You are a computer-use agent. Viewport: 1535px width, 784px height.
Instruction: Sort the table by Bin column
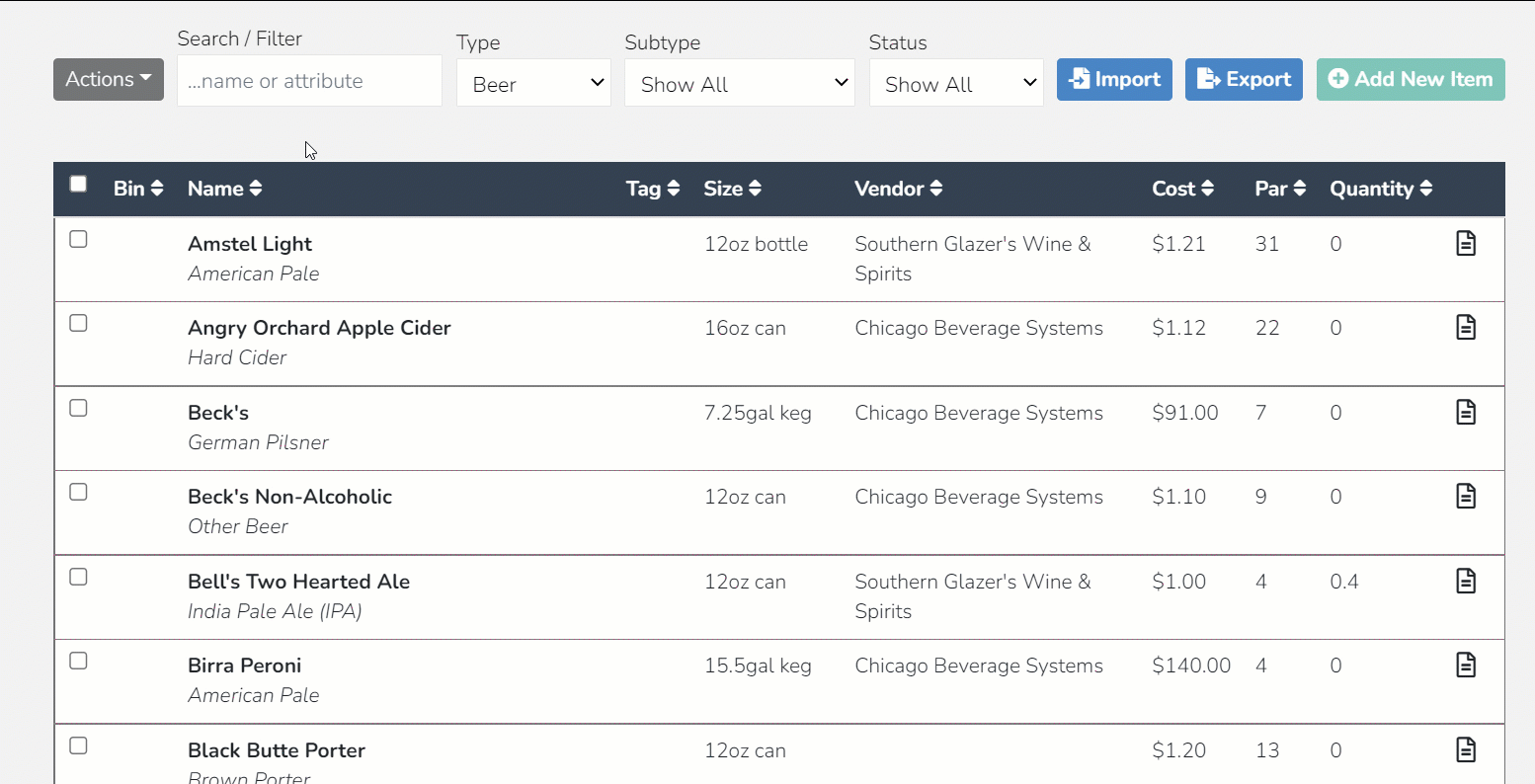[x=138, y=189]
